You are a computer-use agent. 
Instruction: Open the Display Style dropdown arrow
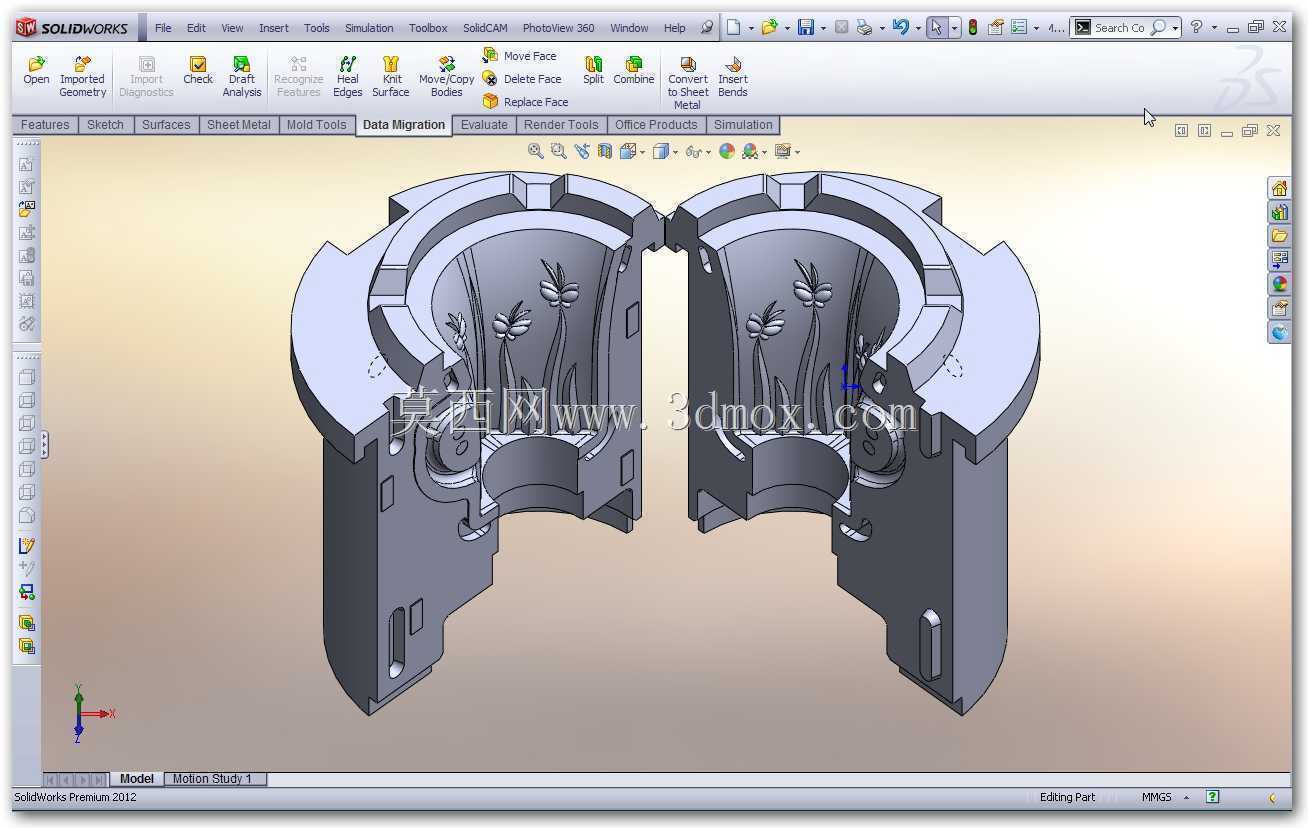pyautogui.click(x=676, y=152)
